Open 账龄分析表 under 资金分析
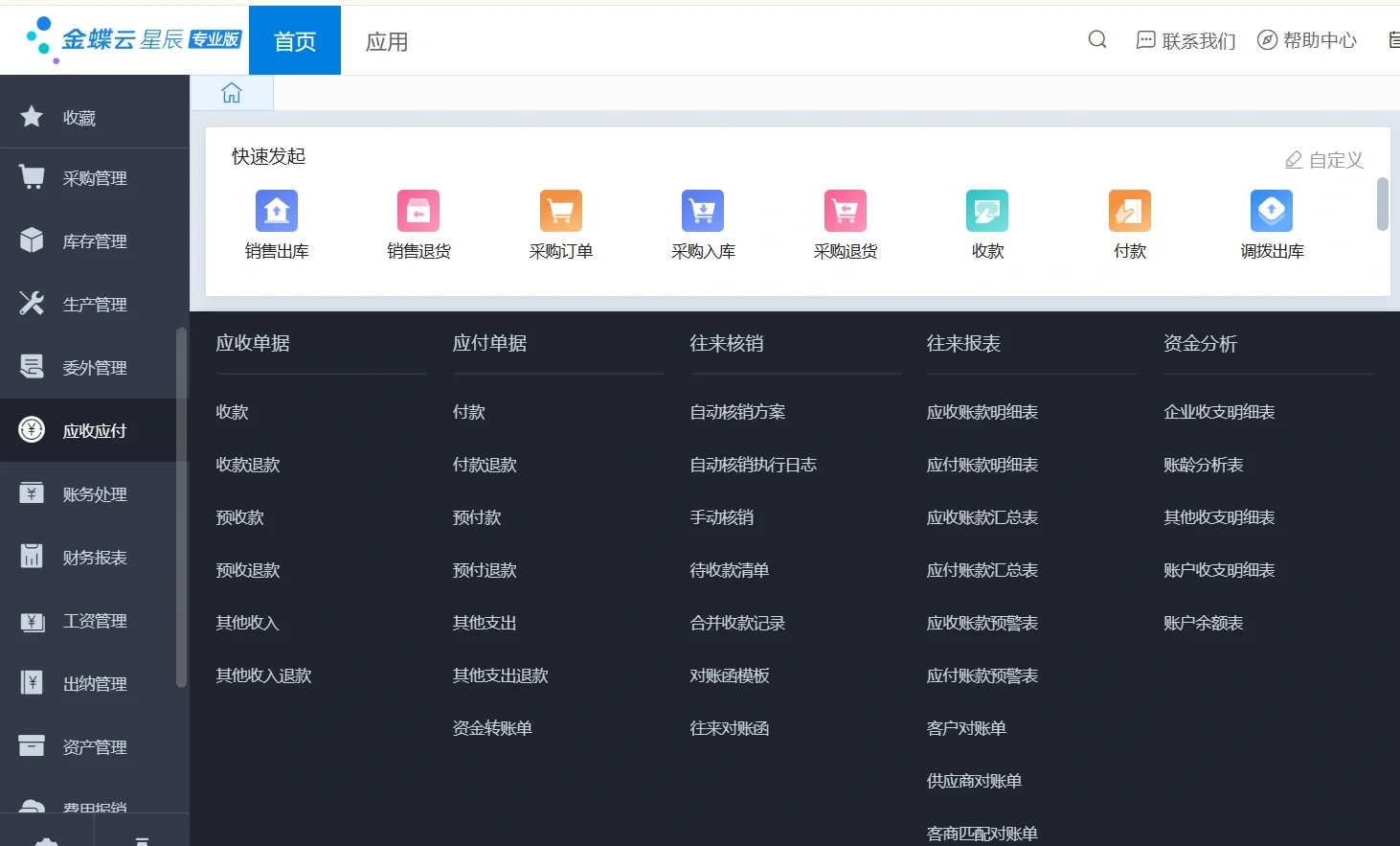The width and height of the screenshot is (1400, 846). pos(1203,465)
